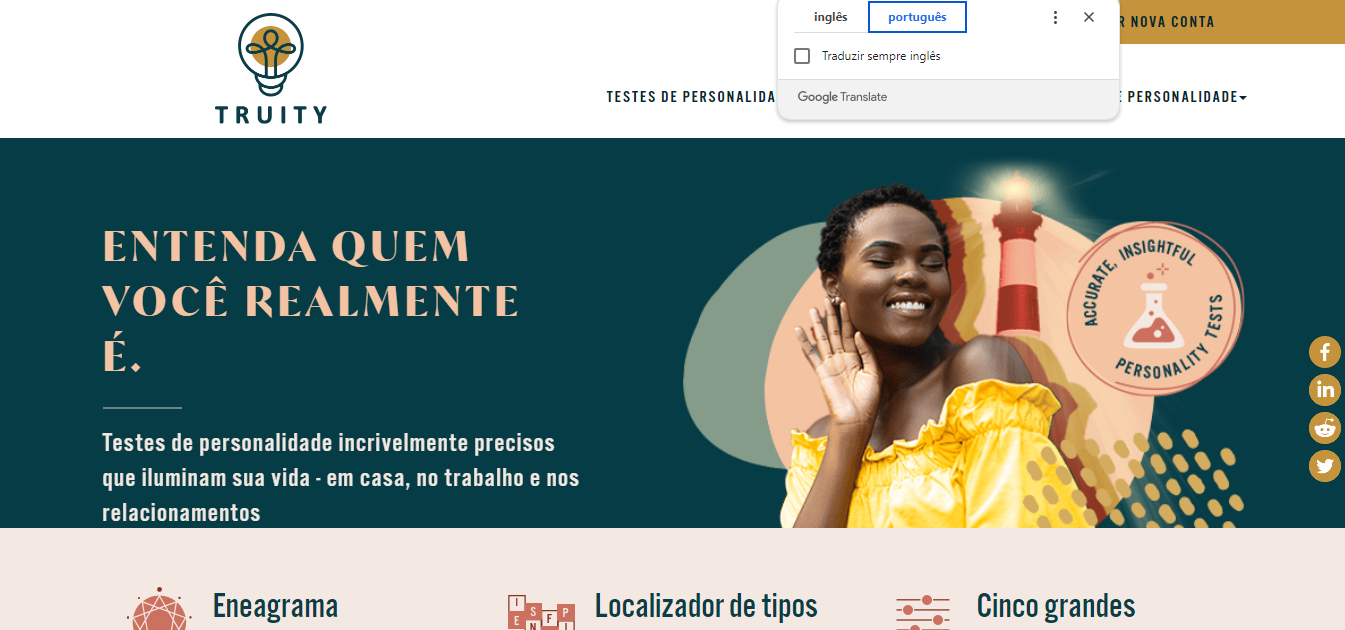
Task: Open Localizador de tipos link
Action: 706,606
